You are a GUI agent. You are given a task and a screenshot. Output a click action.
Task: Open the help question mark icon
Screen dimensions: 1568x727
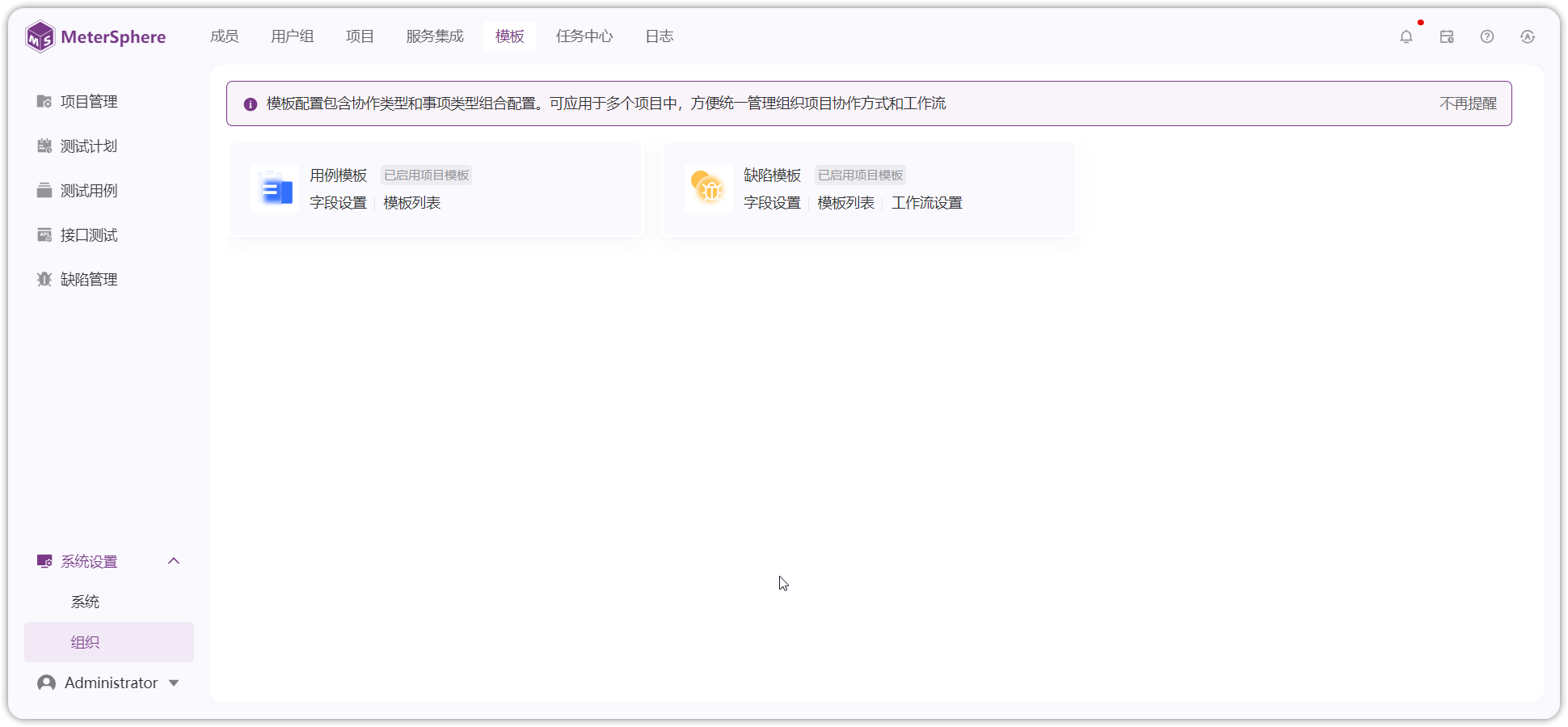click(x=1487, y=36)
